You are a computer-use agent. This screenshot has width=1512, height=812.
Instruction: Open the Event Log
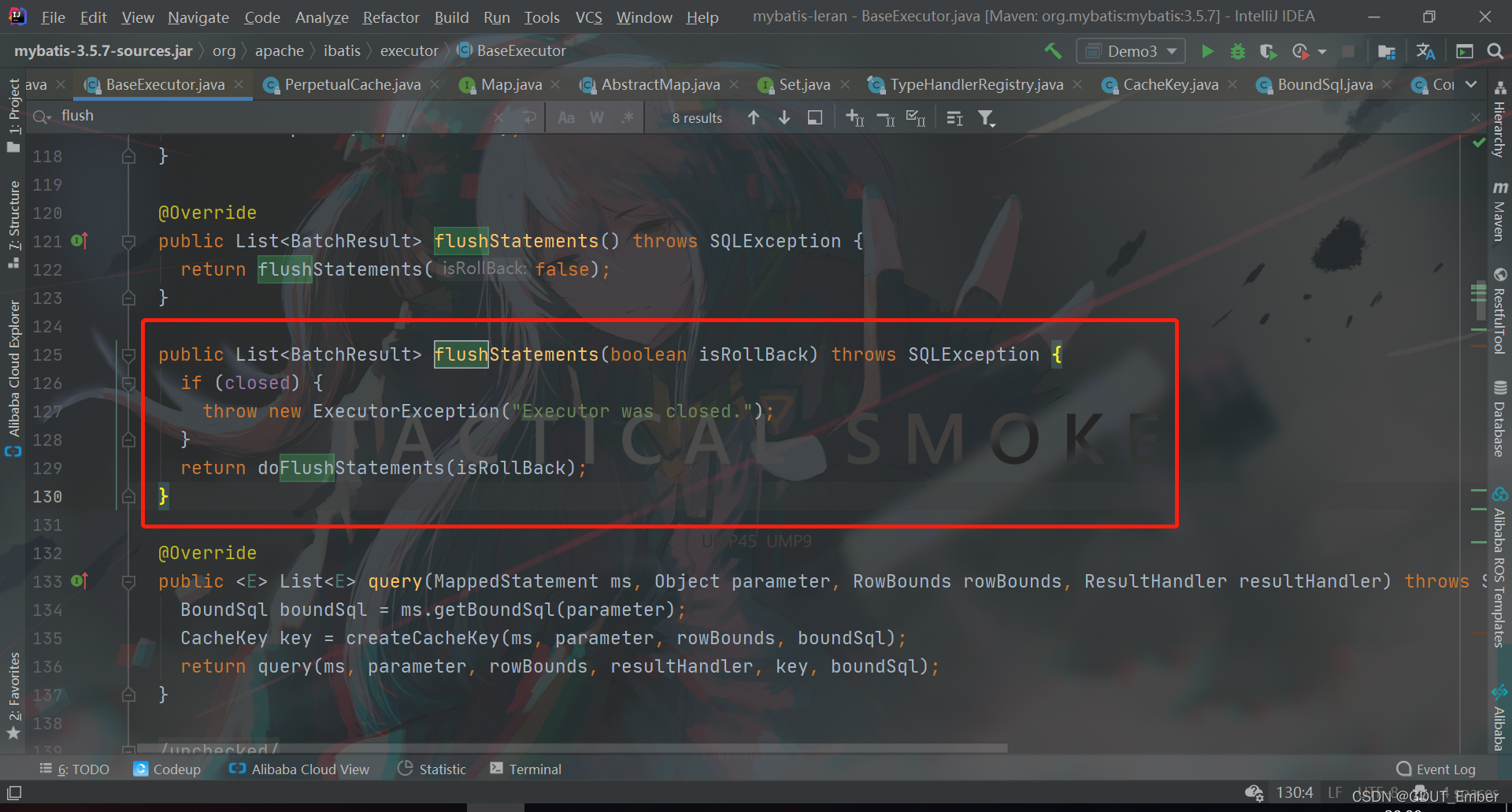tap(1436, 769)
